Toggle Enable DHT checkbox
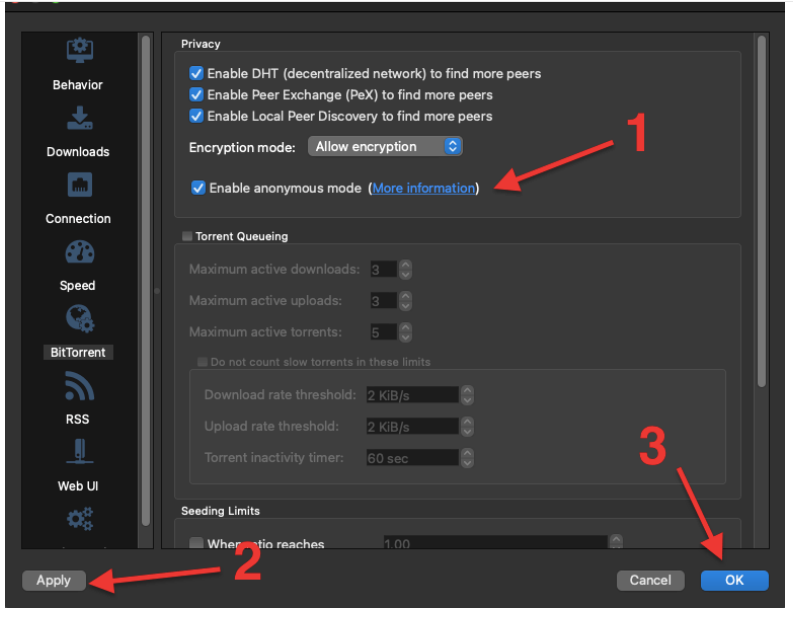The image size is (793, 618). [x=196, y=73]
